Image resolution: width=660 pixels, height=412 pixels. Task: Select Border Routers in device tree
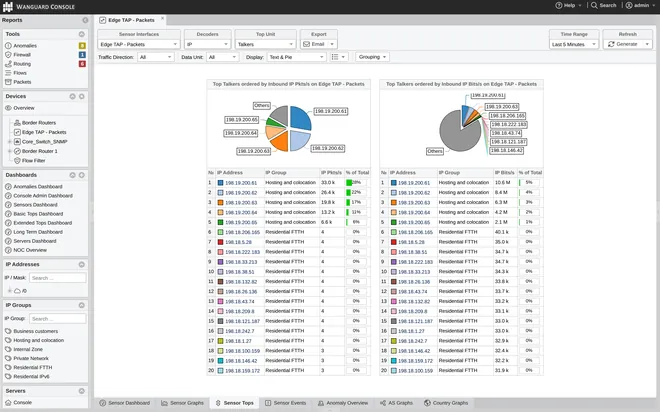point(39,122)
